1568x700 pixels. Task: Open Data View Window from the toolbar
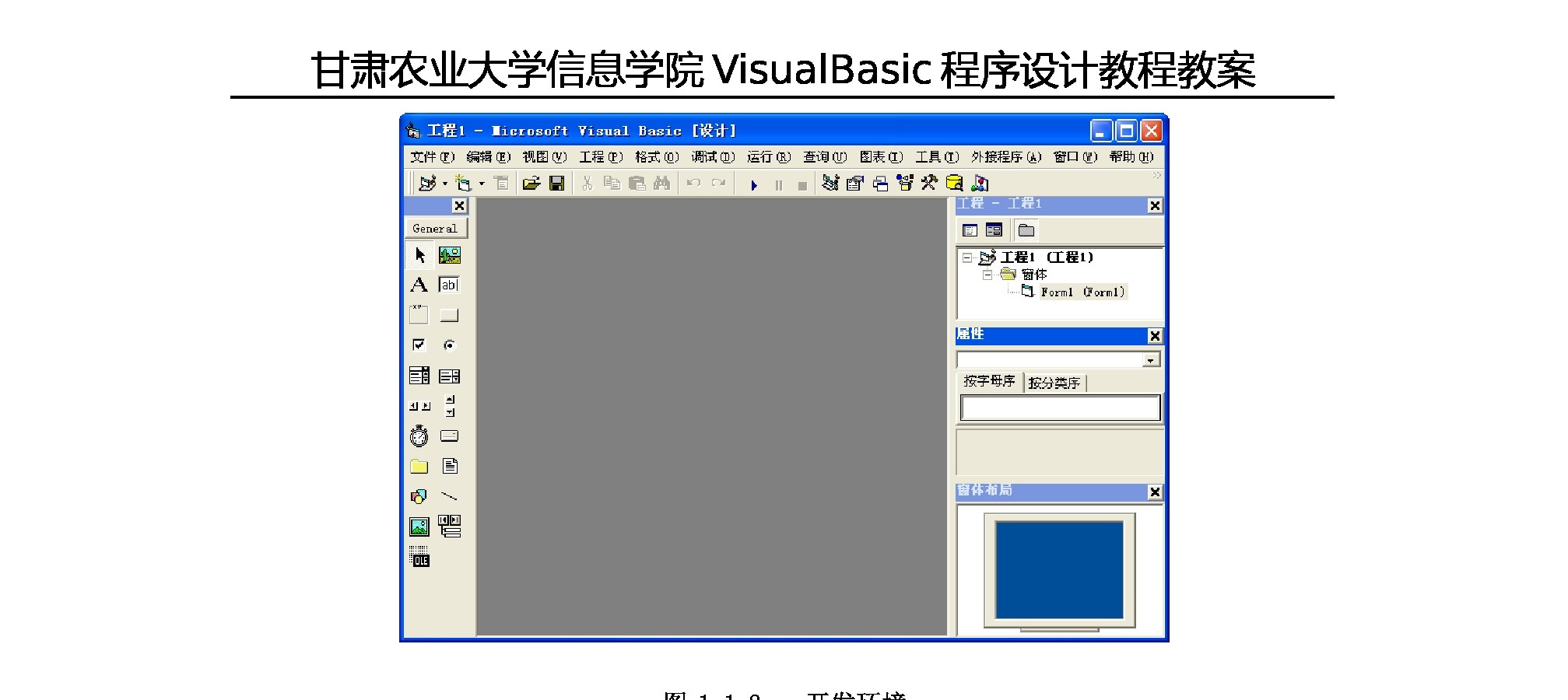[x=954, y=183]
